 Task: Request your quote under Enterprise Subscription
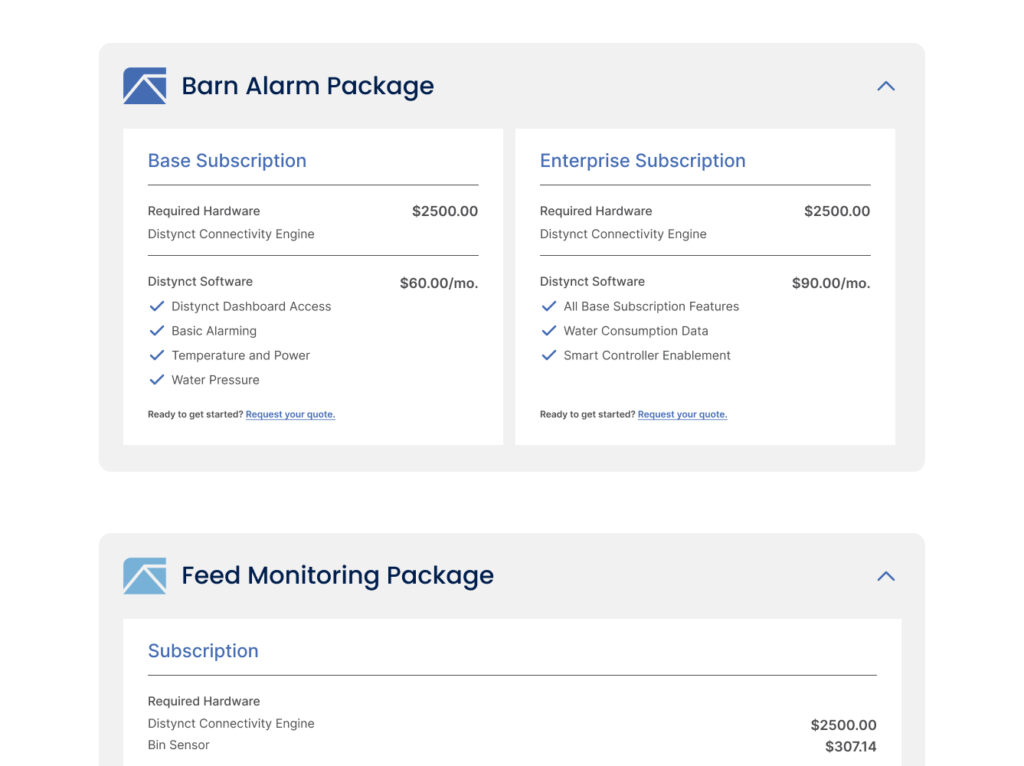tap(682, 415)
